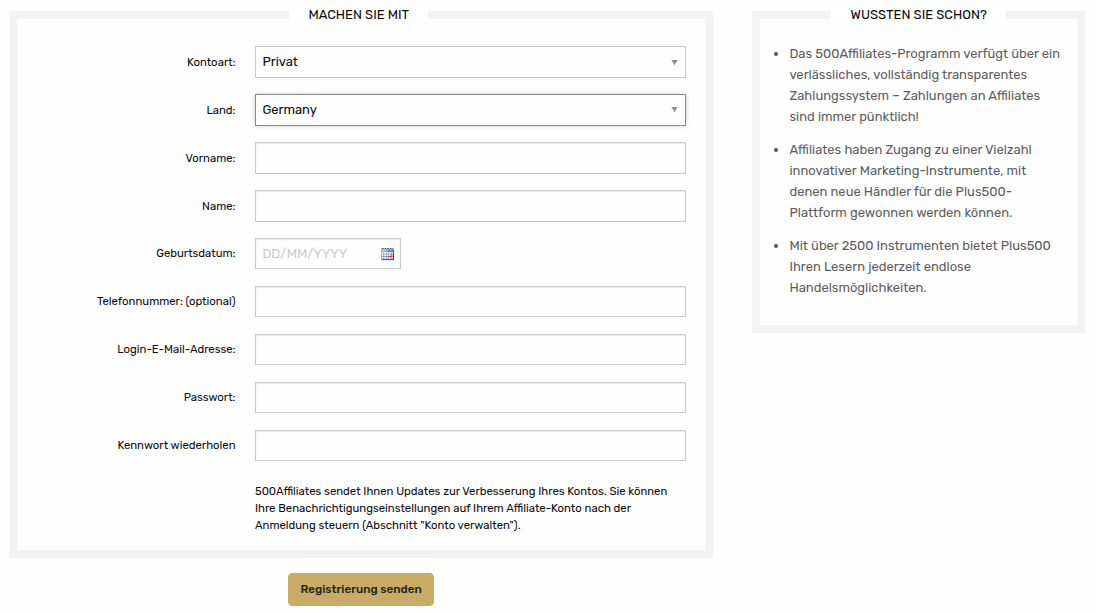The width and height of the screenshot is (1096, 613).
Task: Click into the Passwort field
Action: 470,397
